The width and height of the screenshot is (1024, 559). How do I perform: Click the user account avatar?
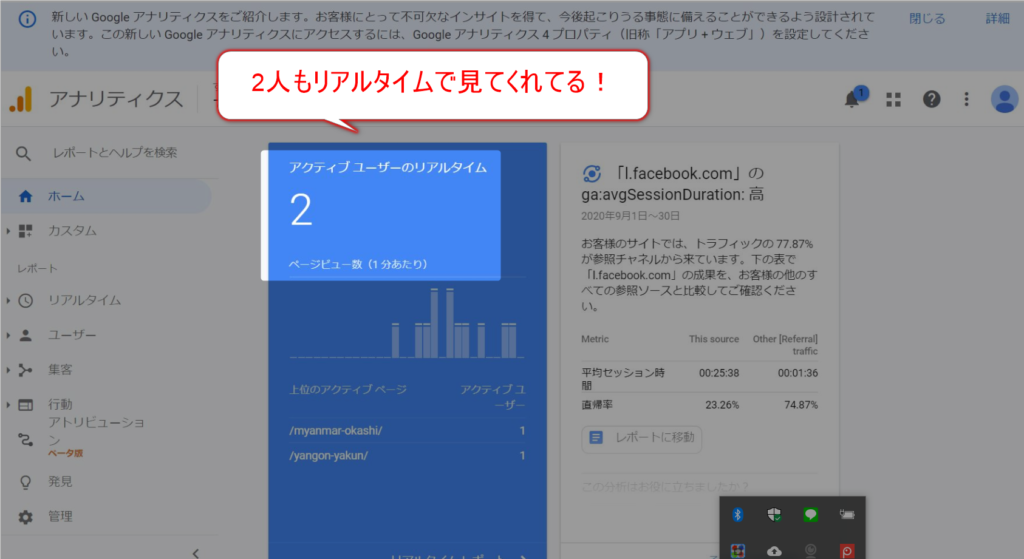point(1003,99)
